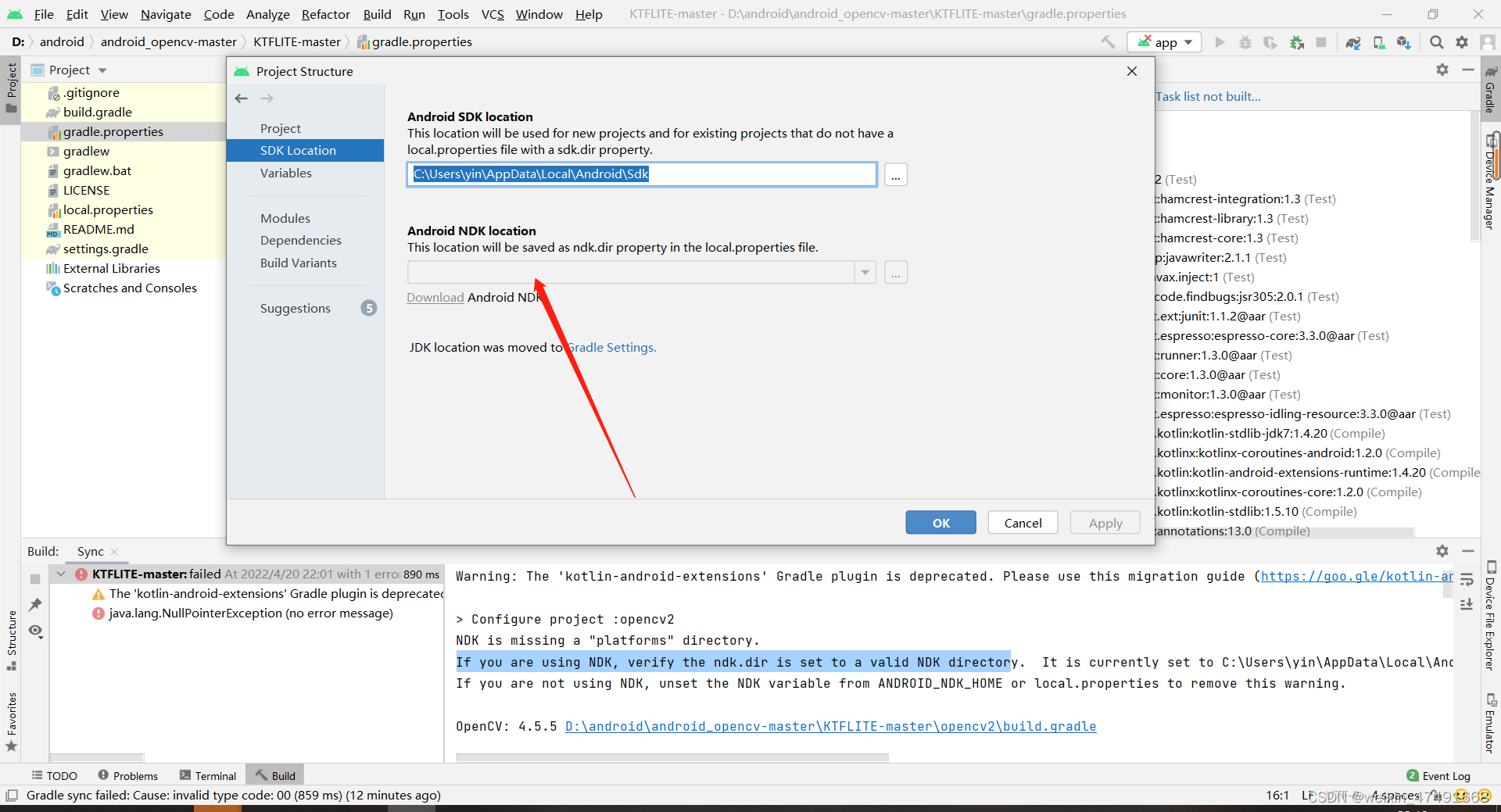Open the Problems tool window tab

(x=128, y=775)
